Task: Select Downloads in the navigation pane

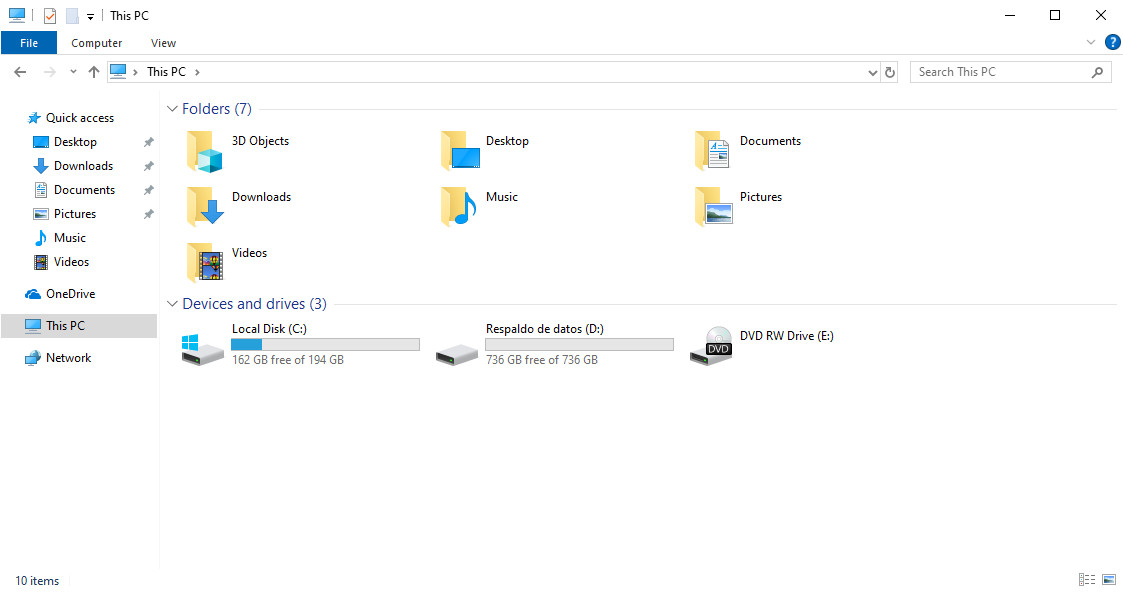Action: [83, 166]
